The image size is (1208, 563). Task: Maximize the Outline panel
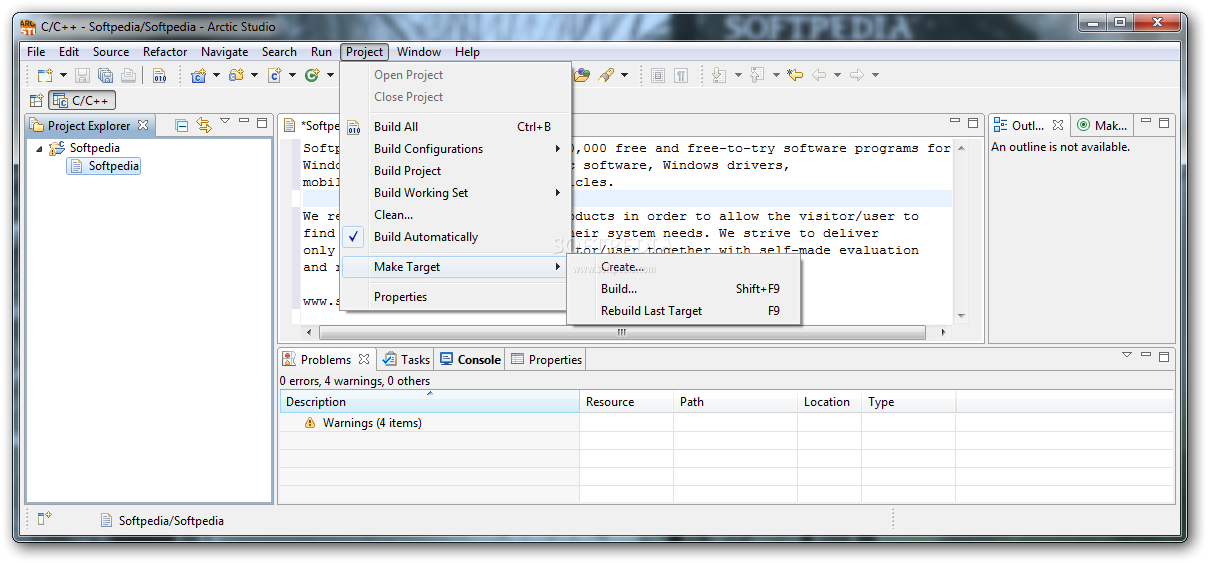click(1164, 123)
